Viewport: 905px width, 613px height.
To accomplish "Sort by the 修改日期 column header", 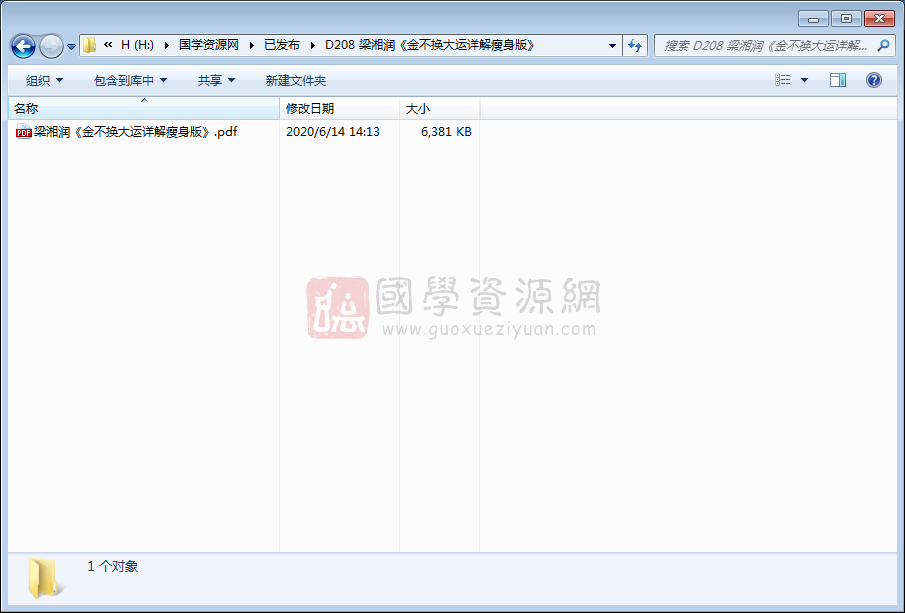I will click(x=339, y=109).
